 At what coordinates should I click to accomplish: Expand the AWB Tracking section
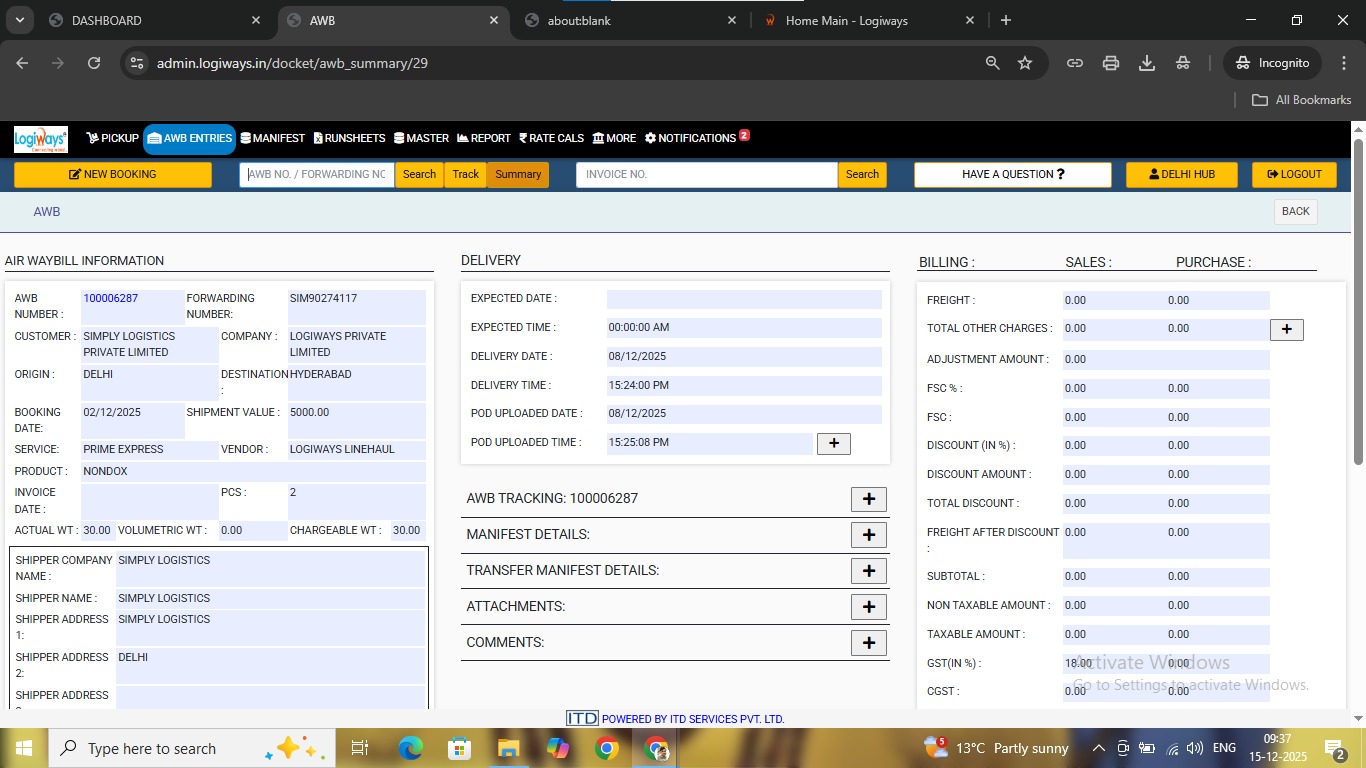click(868, 499)
